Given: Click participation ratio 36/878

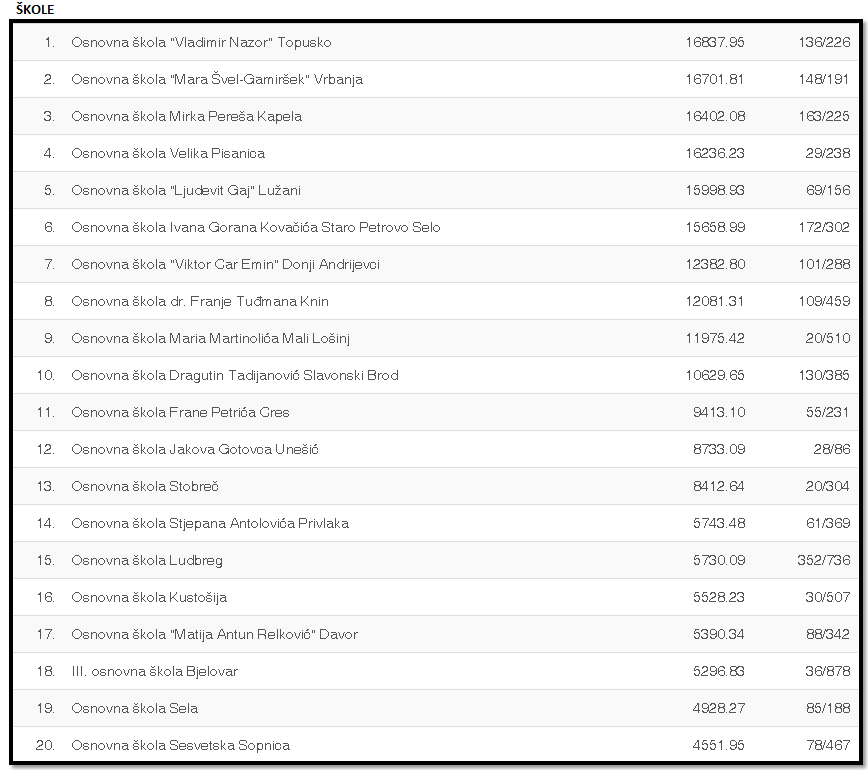Looking at the screenshot, I should point(828,671).
